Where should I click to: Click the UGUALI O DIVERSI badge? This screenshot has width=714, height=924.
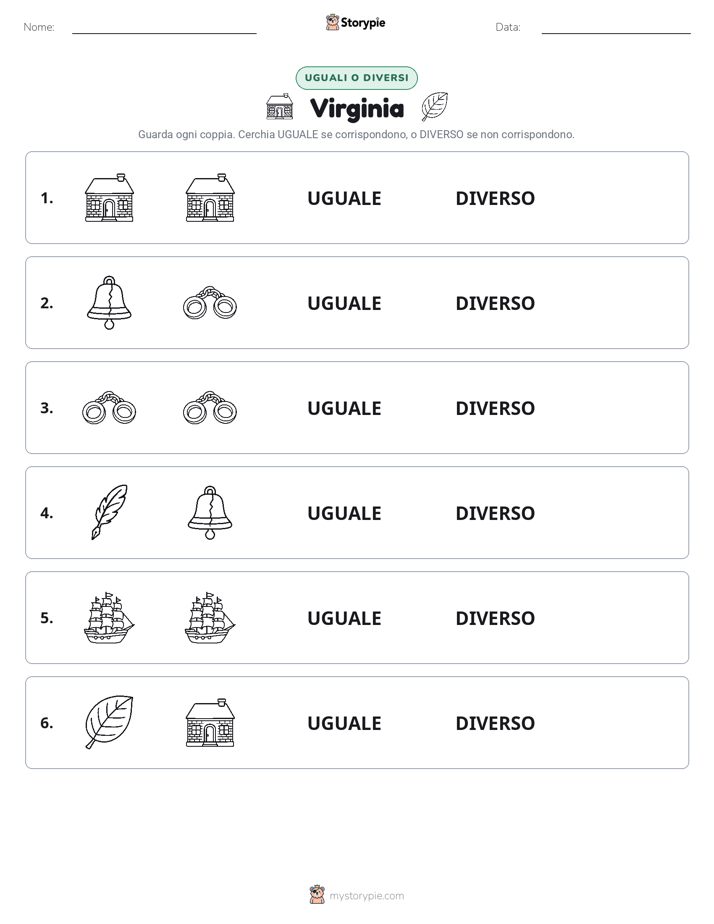click(x=356, y=78)
